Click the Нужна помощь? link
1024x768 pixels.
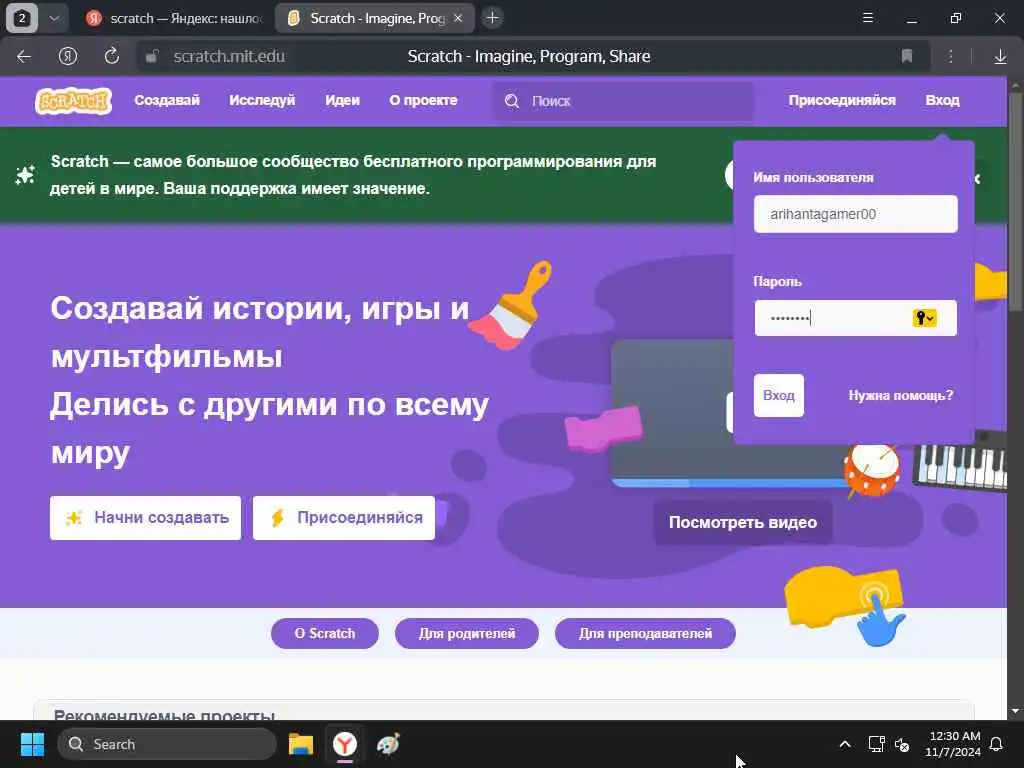click(x=901, y=395)
